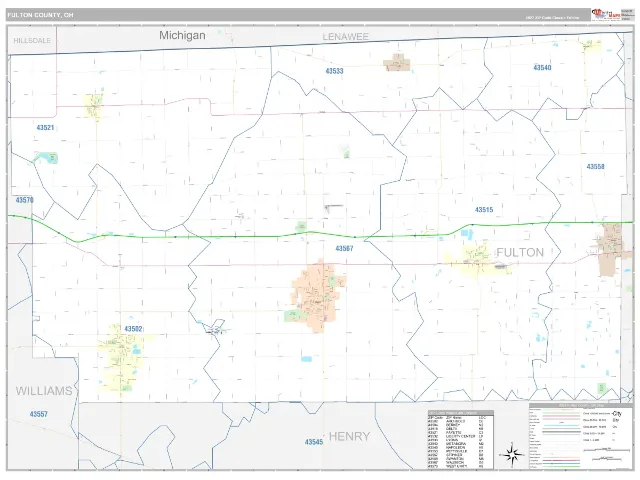
Task: Click the 'LENAWEE' county label
Action: (x=345, y=37)
